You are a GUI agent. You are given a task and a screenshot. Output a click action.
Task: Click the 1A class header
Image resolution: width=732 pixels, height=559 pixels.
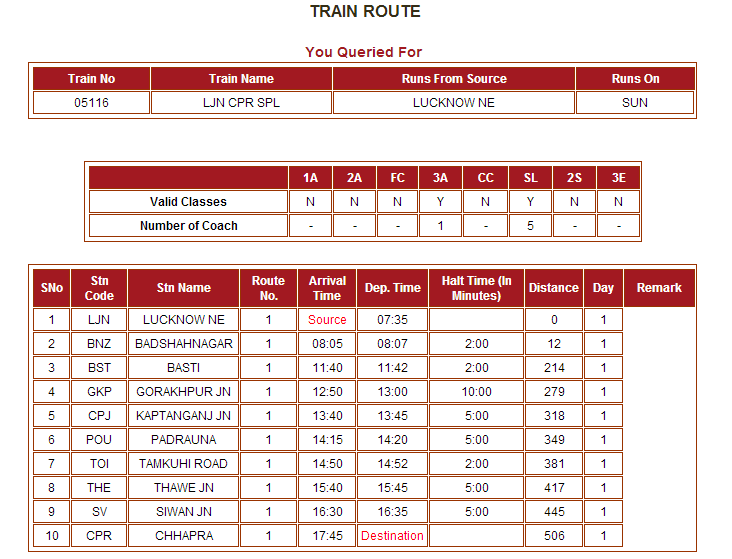click(x=310, y=178)
